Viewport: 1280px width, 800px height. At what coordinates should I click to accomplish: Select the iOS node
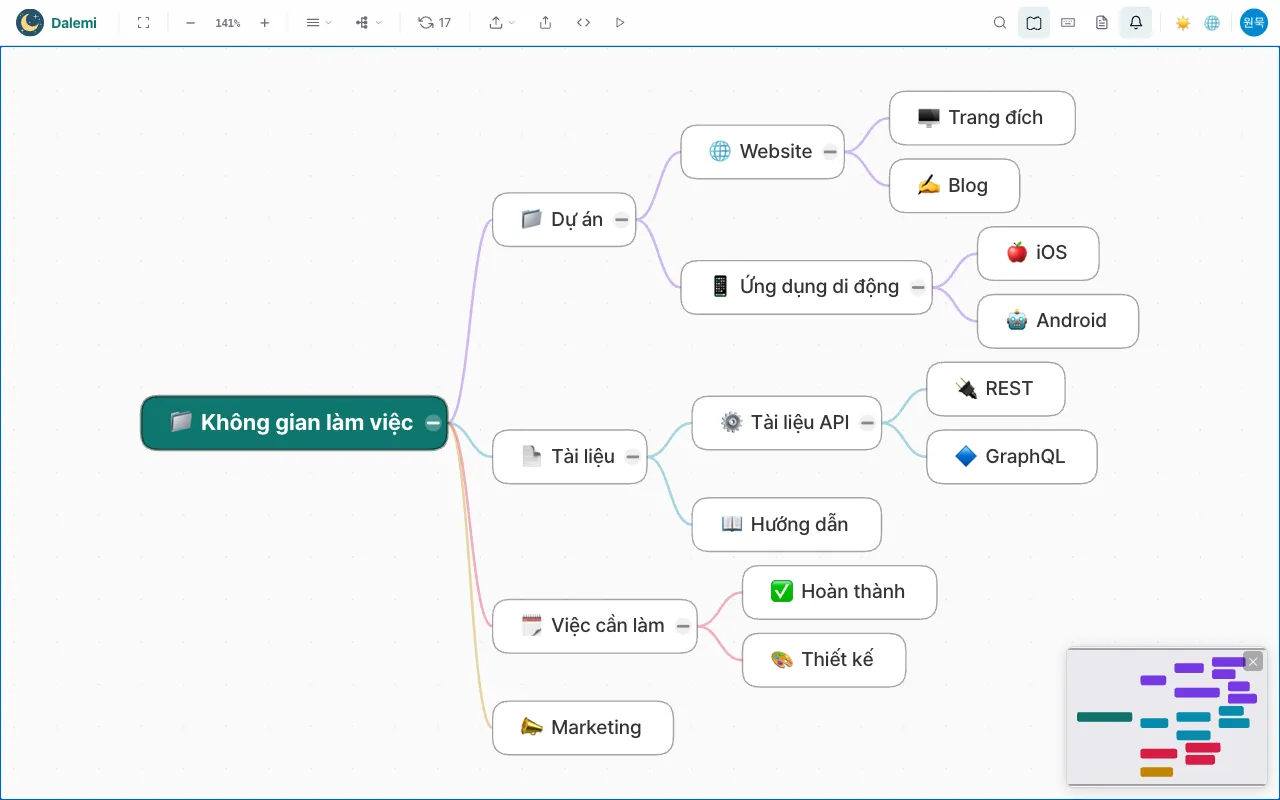point(1038,253)
